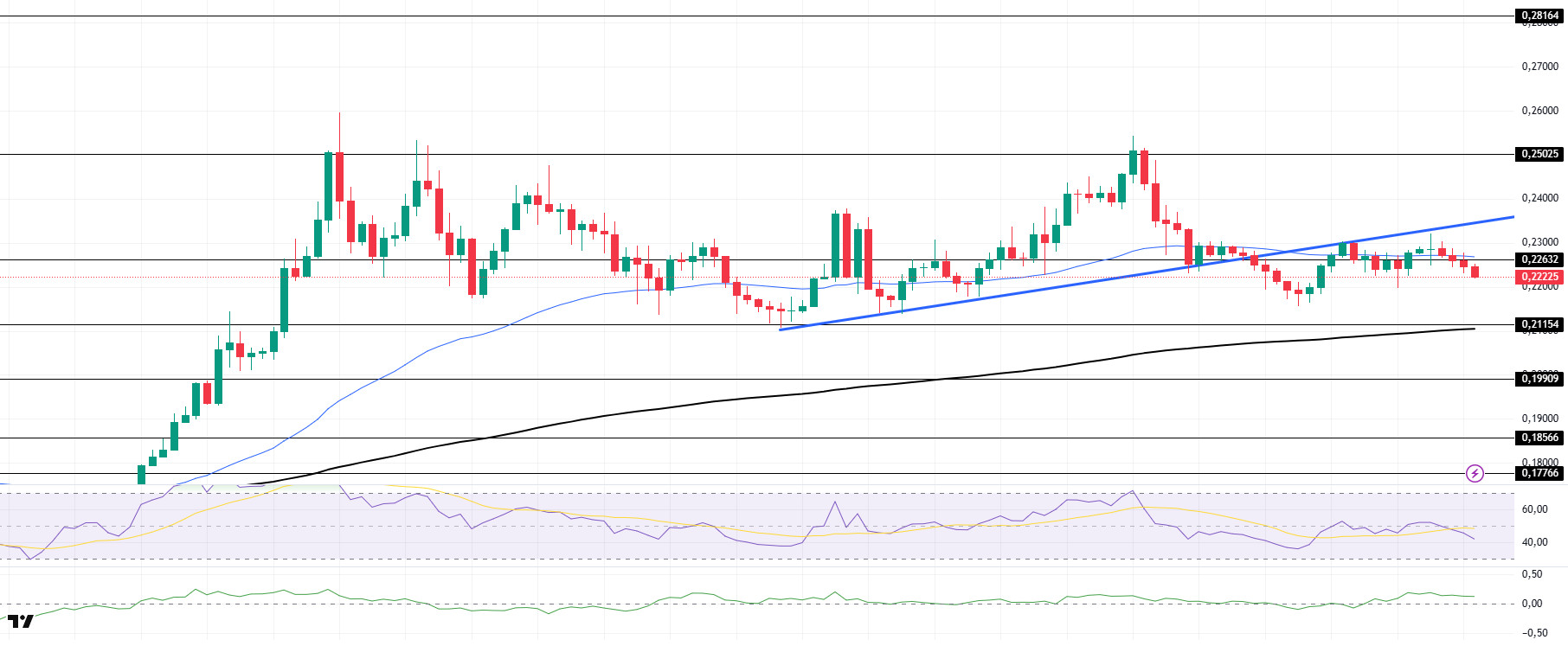Screen dimensions: 1568x646
Task: Click the 0,23000 axis value
Action: (x=1539, y=242)
